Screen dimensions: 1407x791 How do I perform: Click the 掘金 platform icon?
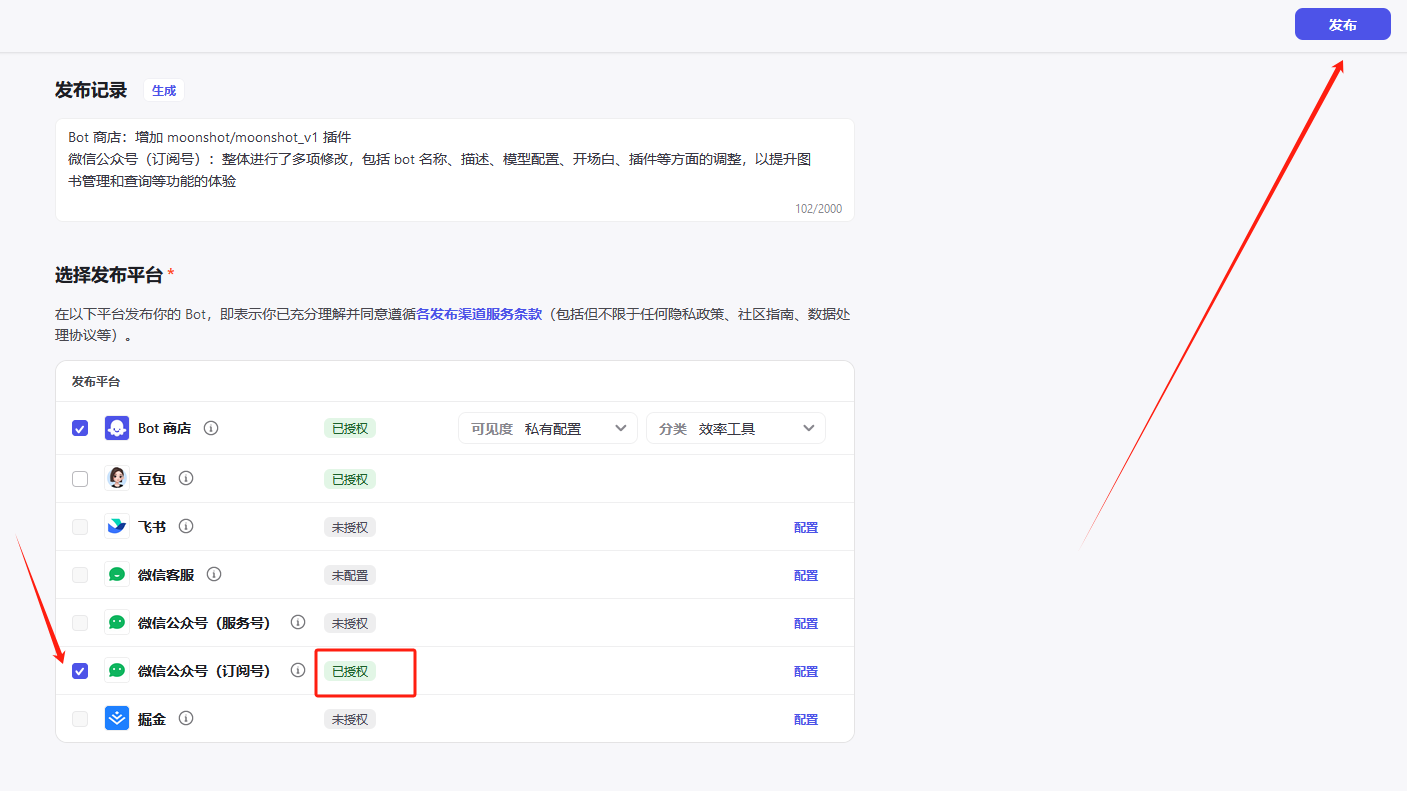(x=117, y=719)
